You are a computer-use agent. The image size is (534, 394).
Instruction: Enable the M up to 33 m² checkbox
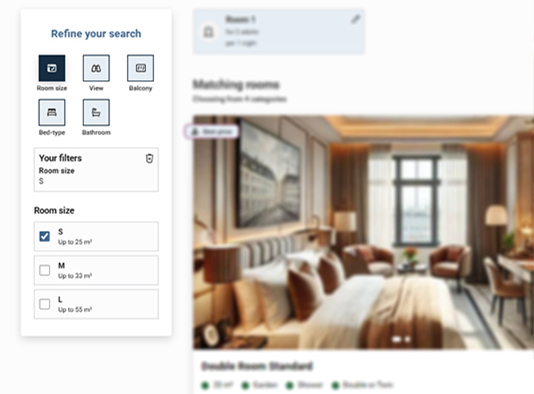(45, 270)
